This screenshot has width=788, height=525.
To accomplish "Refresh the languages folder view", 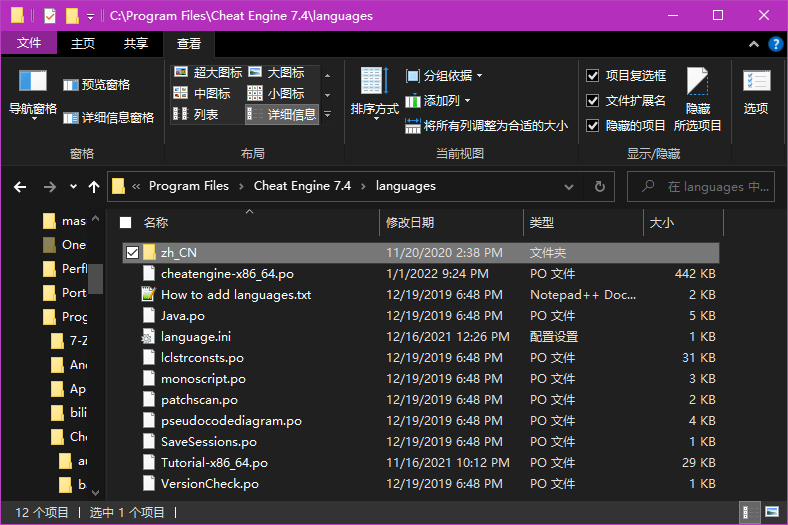I will click(x=599, y=186).
